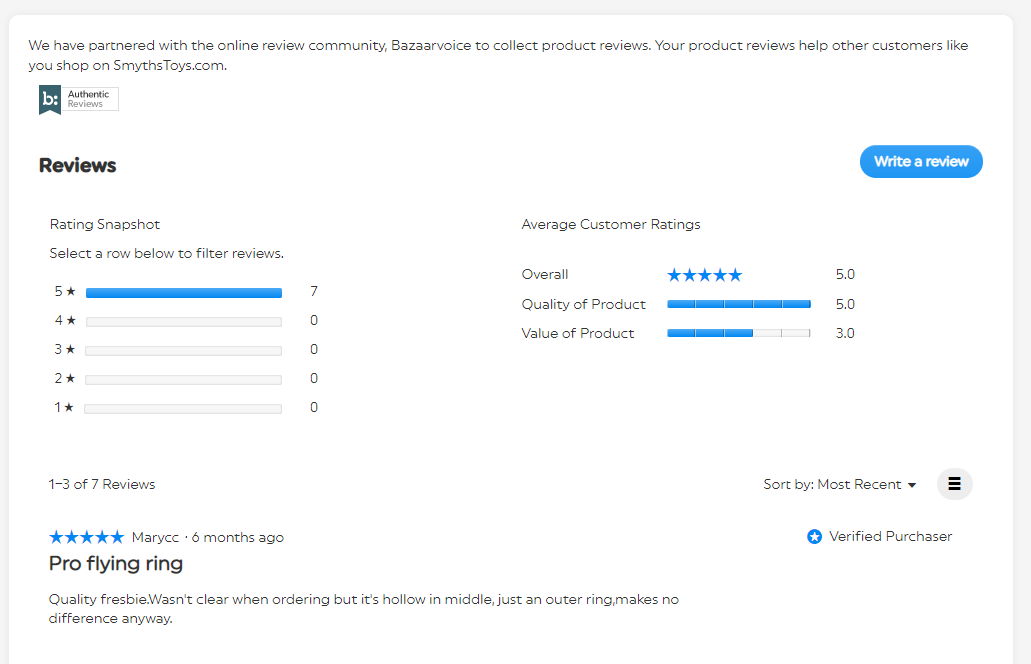Image resolution: width=1031 pixels, height=664 pixels.
Task: Select the 3 star rating row
Action: [x=183, y=351]
